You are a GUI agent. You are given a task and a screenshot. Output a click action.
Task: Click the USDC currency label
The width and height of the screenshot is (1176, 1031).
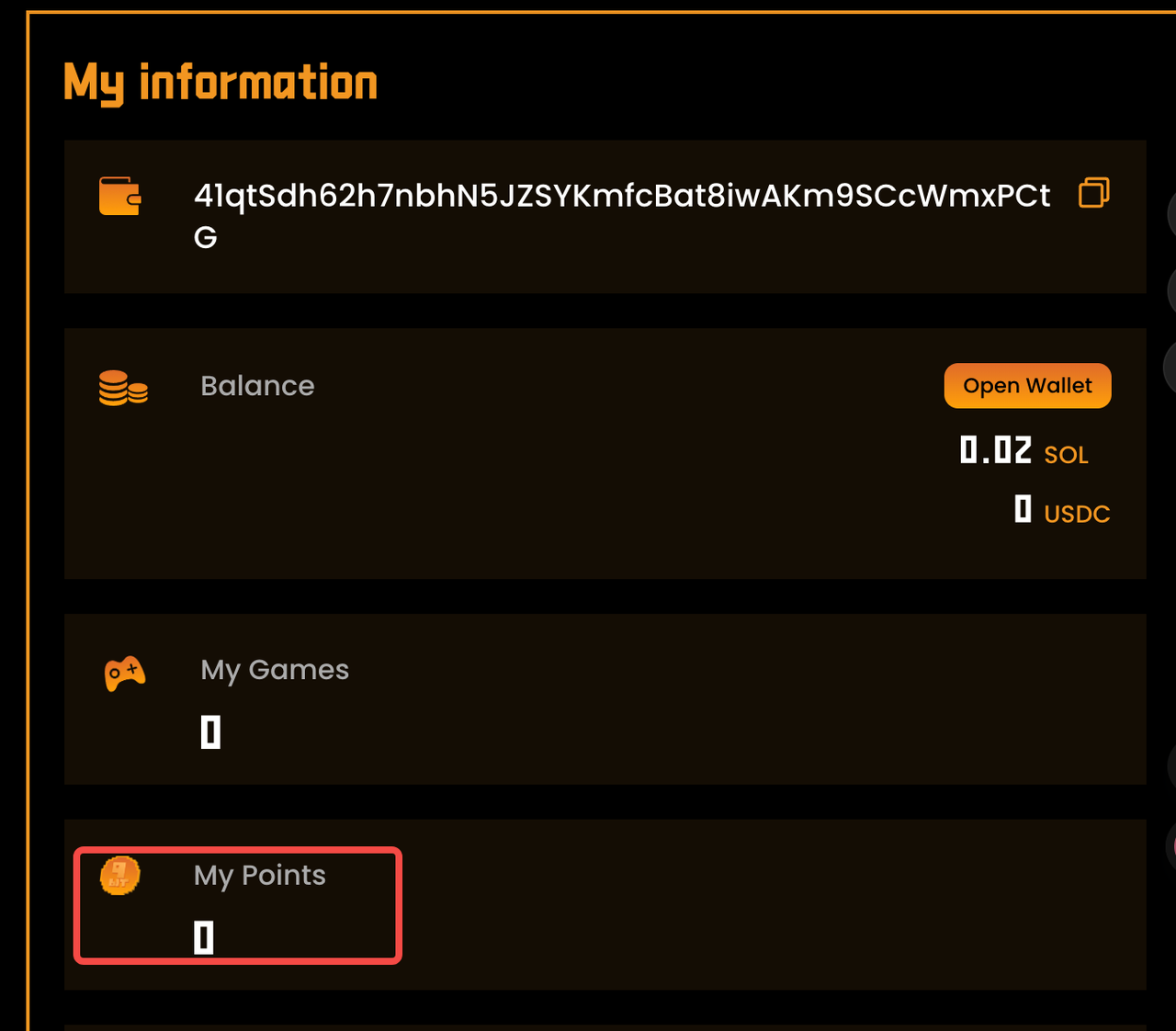[x=1077, y=514]
